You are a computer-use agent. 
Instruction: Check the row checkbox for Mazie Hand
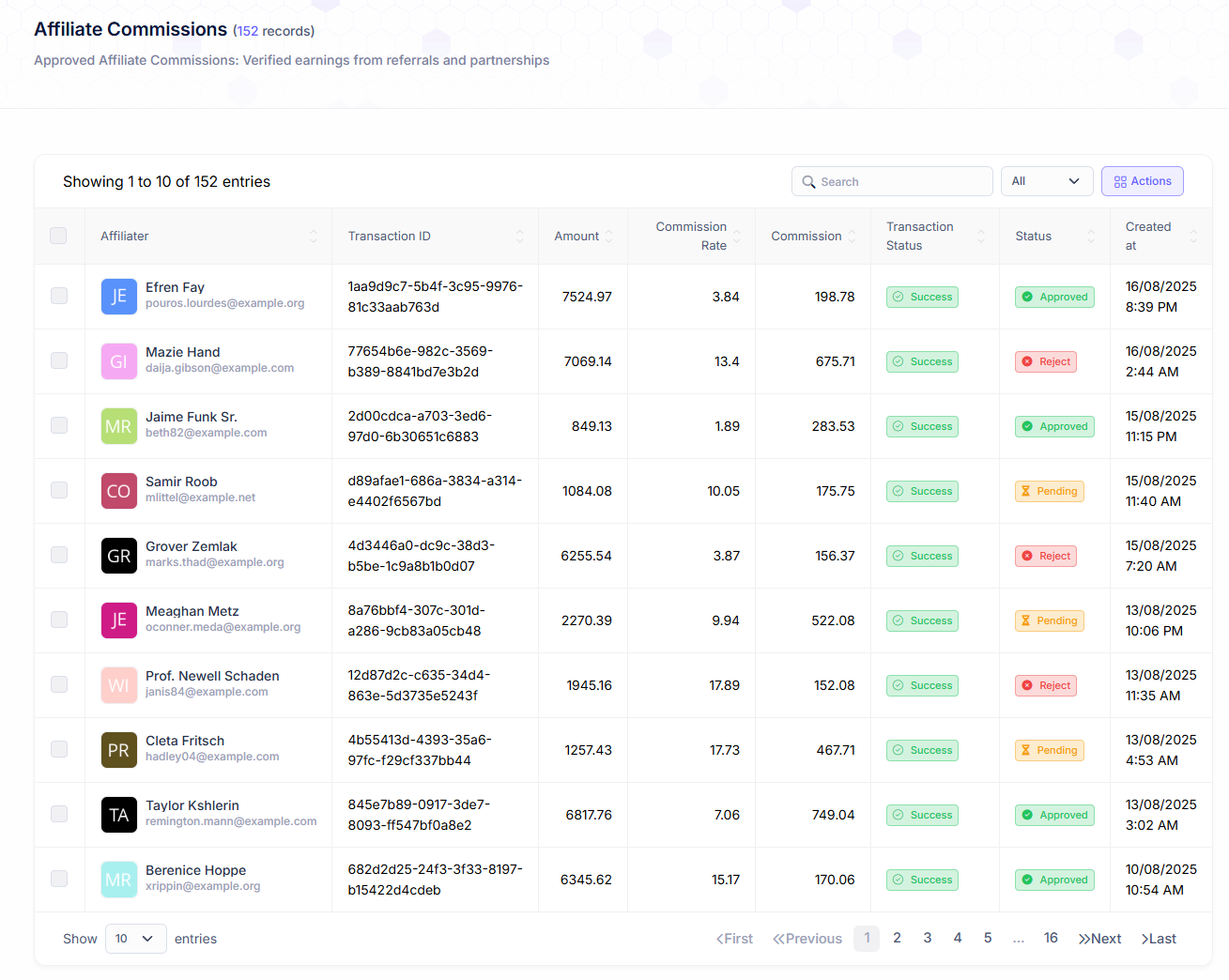tap(59, 360)
